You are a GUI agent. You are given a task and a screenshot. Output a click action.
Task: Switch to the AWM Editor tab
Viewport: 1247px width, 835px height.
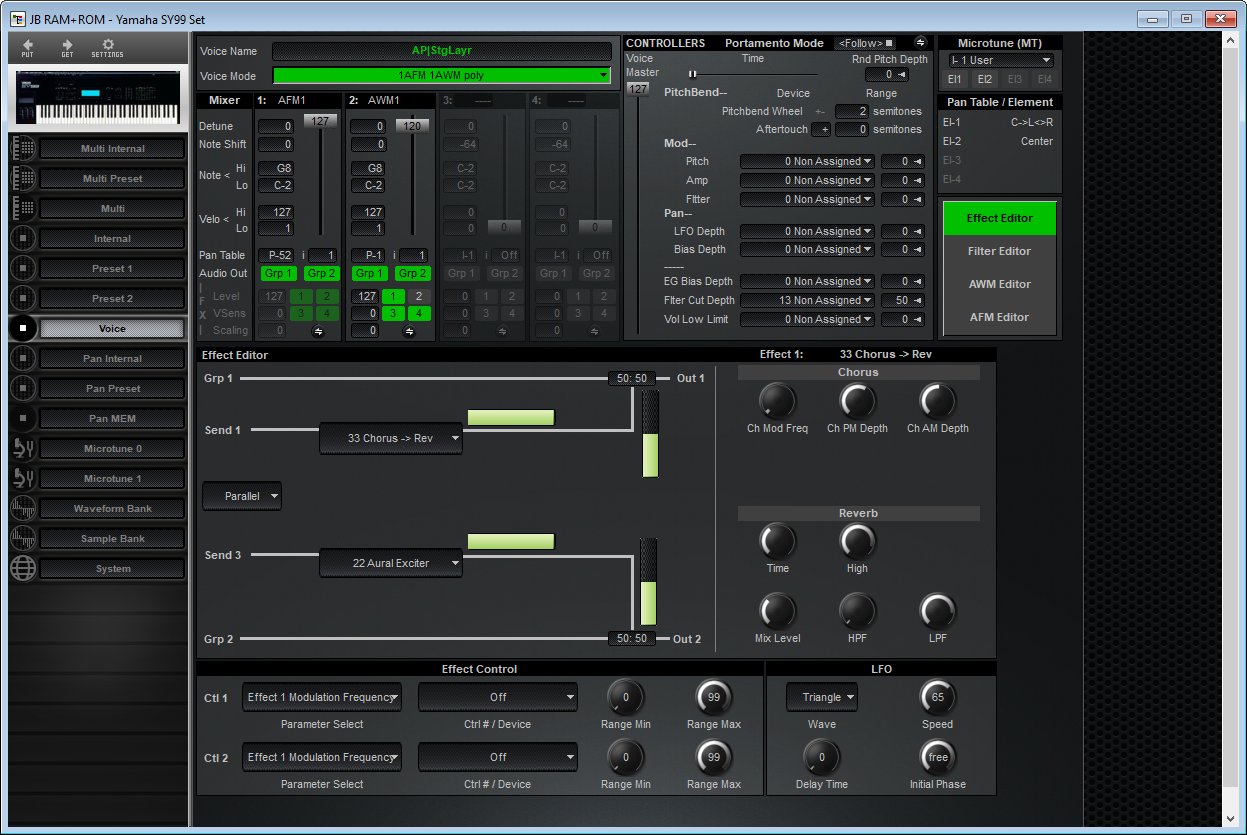[1000, 284]
